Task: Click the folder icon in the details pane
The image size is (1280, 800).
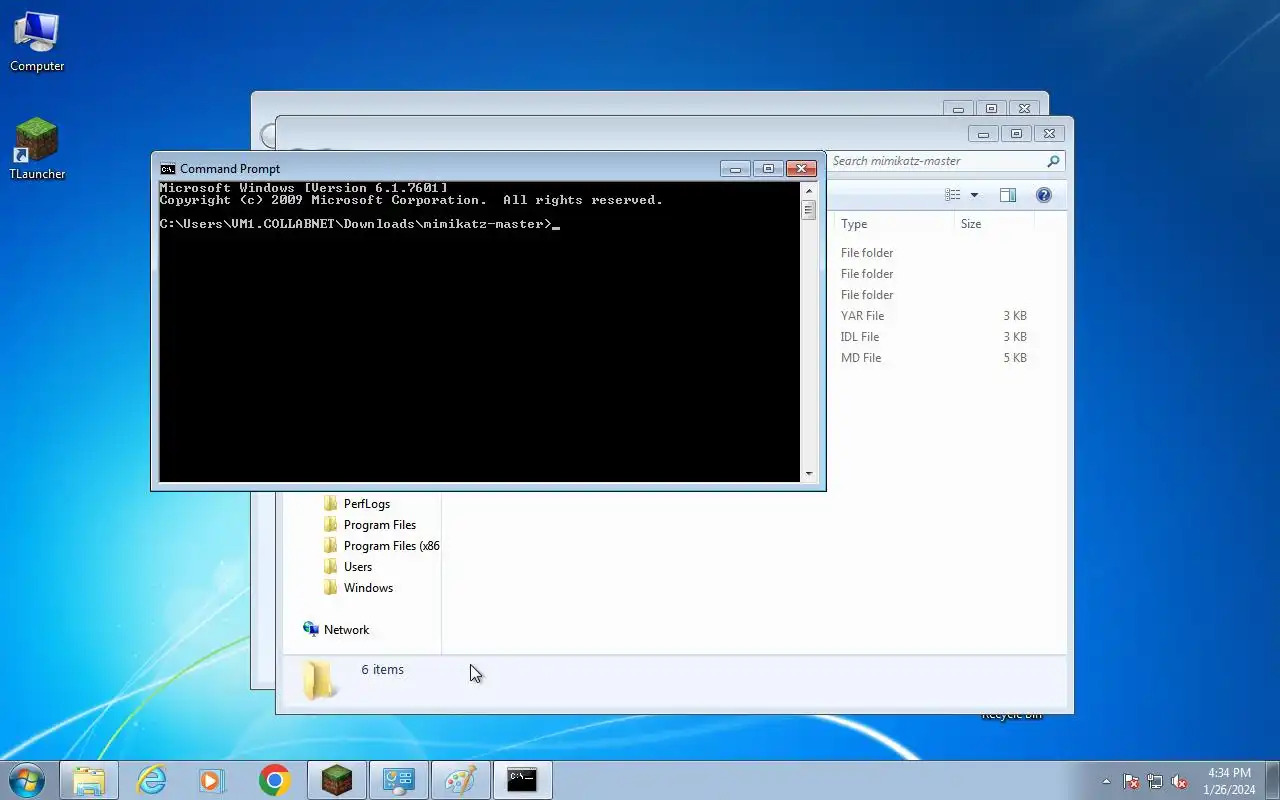Action: click(x=318, y=679)
